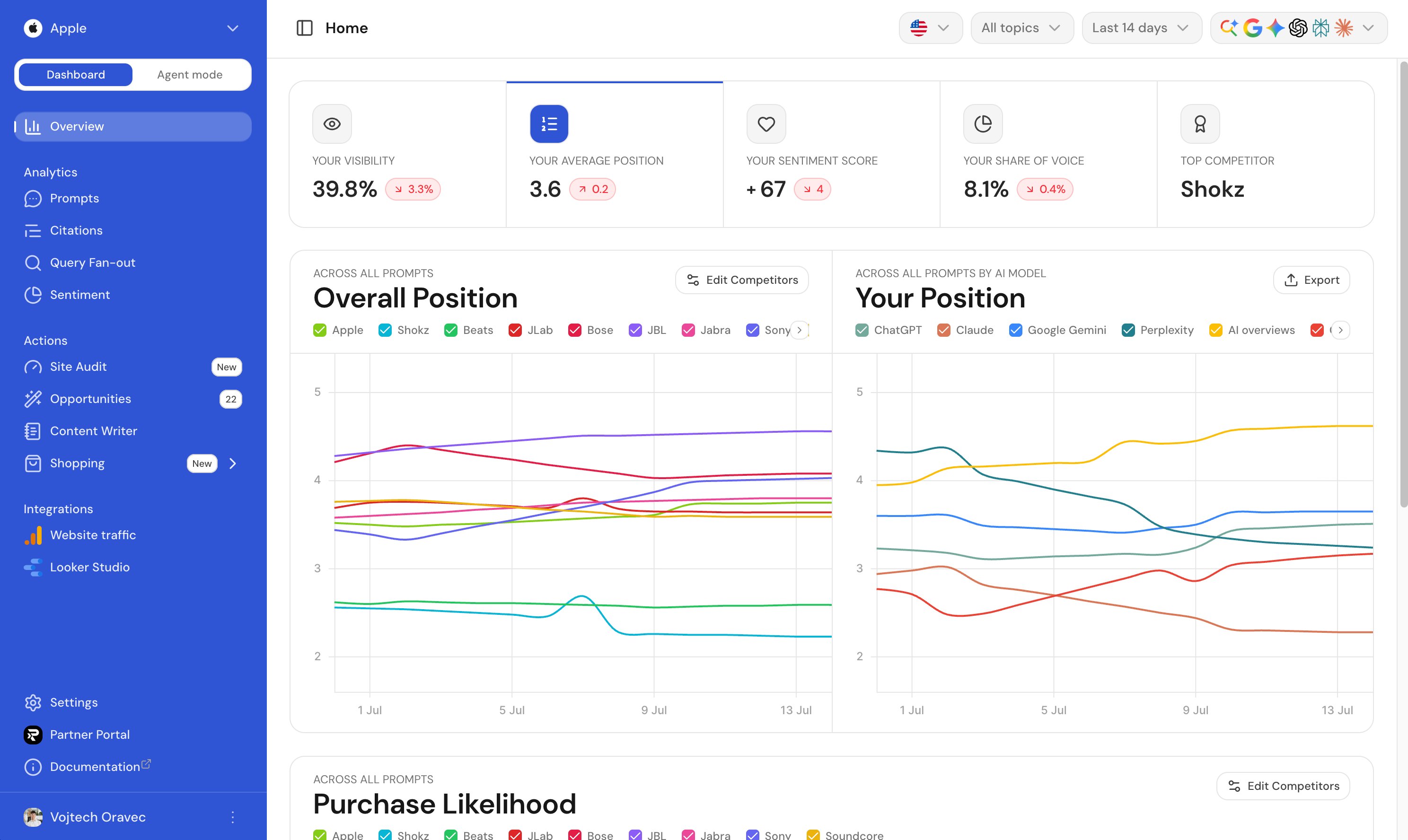Toggle the sidebar panel icon beside Home
The image size is (1408, 840).
click(x=305, y=28)
